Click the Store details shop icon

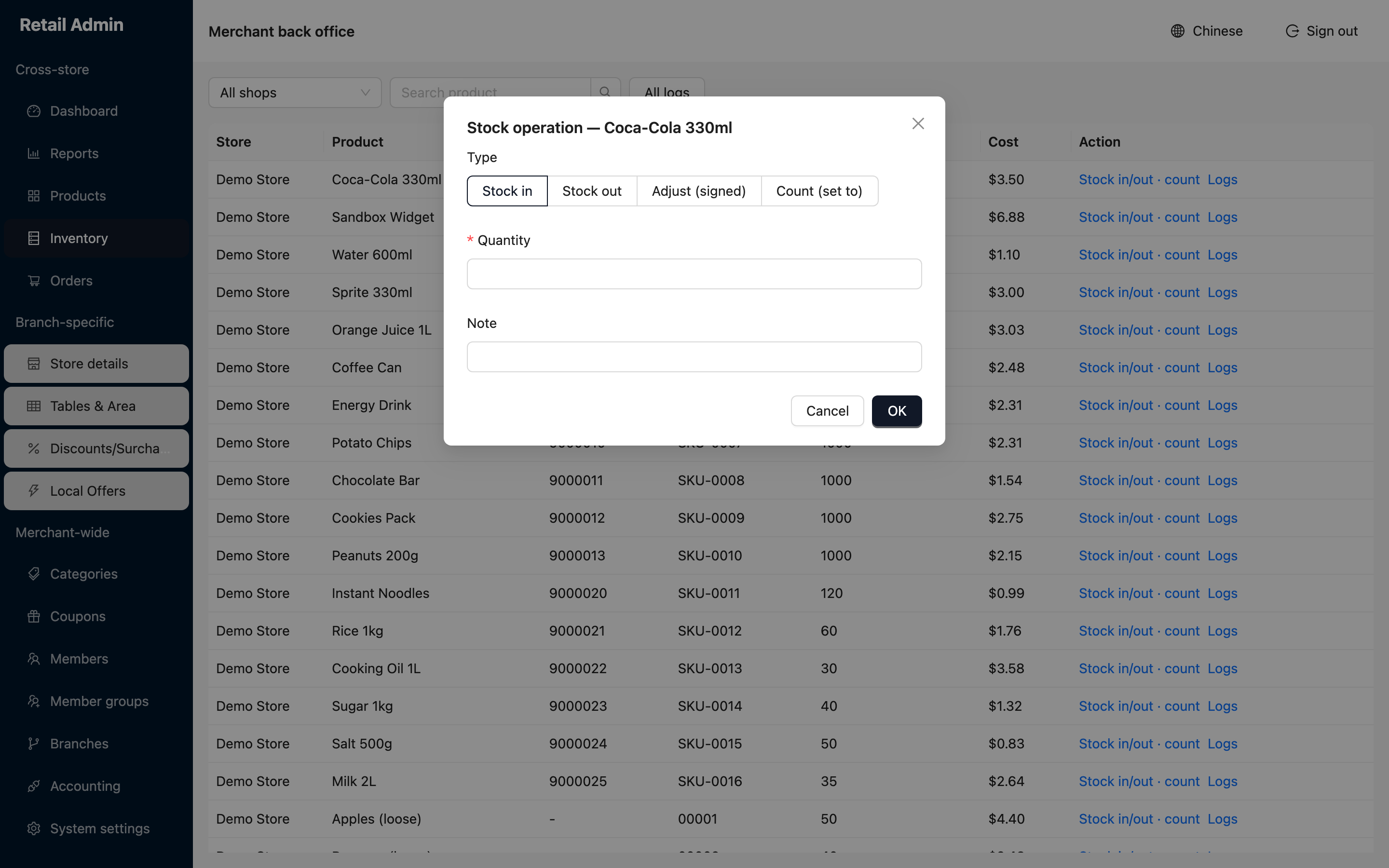[x=34, y=364]
